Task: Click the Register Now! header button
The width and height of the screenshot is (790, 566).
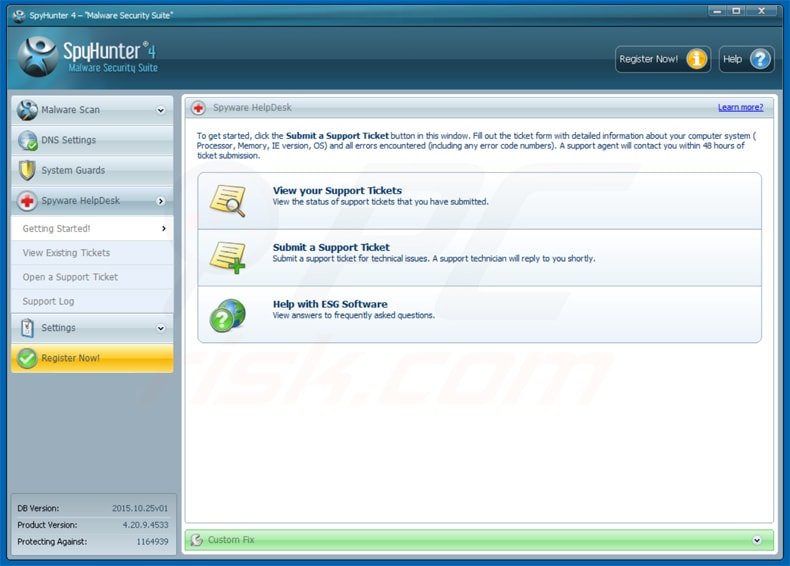Action: (663, 59)
